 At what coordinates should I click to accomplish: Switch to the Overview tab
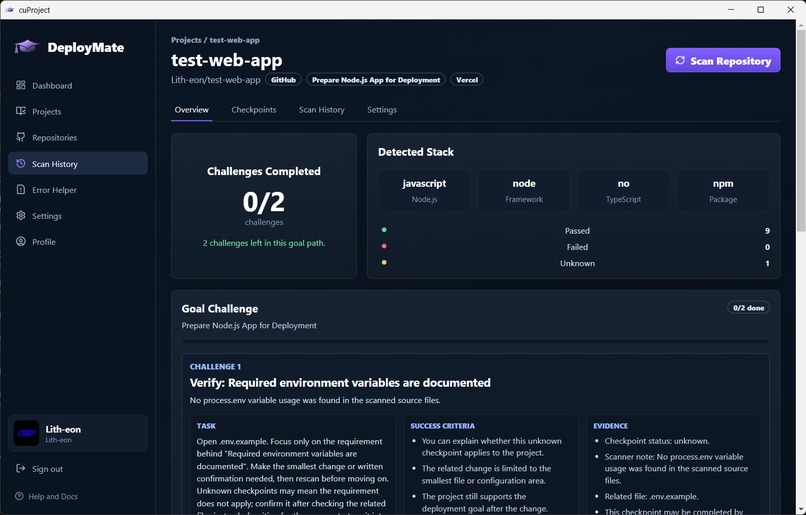pyautogui.click(x=191, y=109)
